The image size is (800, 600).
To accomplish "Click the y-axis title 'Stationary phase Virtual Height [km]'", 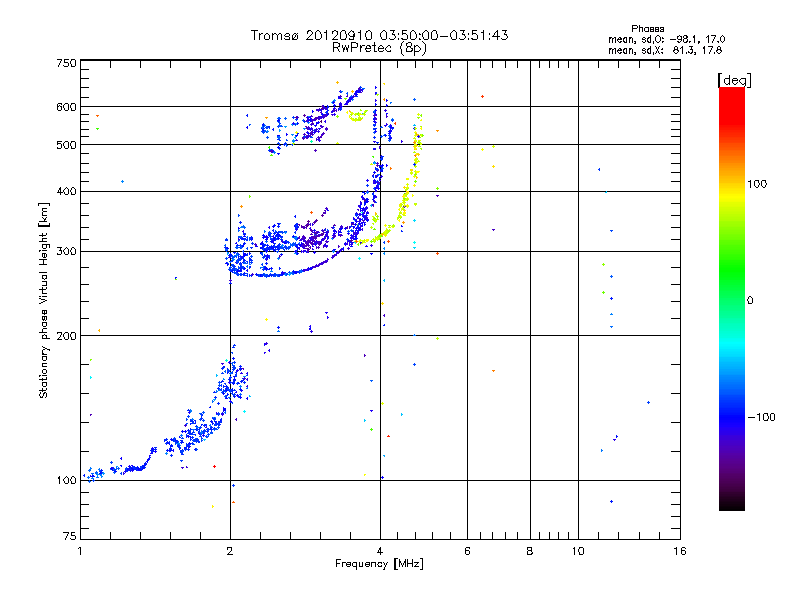I will click(x=43, y=300).
